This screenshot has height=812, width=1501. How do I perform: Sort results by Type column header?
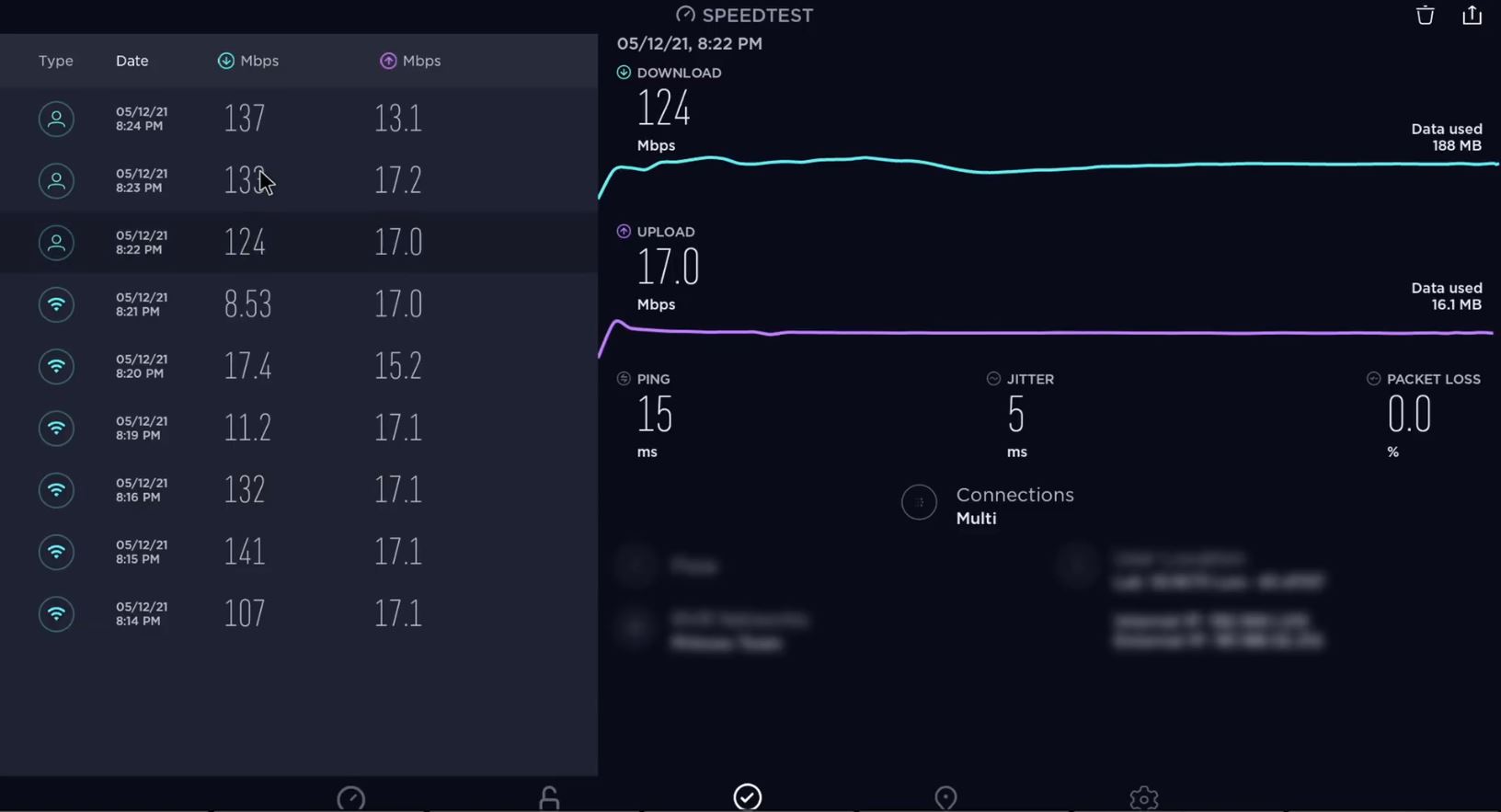click(56, 61)
